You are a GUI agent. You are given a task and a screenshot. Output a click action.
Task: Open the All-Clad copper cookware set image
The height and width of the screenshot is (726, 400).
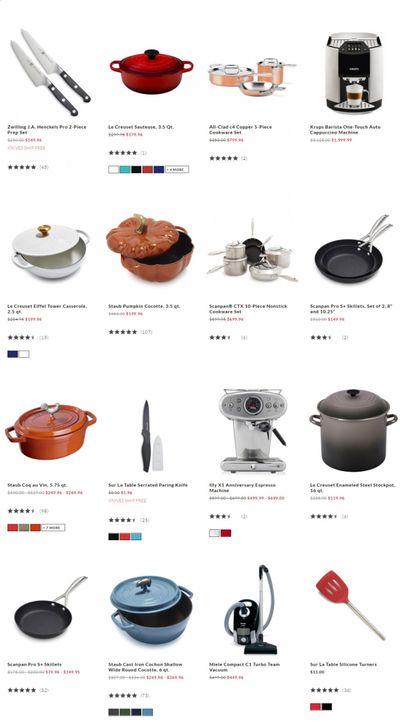tap(252, 76)
